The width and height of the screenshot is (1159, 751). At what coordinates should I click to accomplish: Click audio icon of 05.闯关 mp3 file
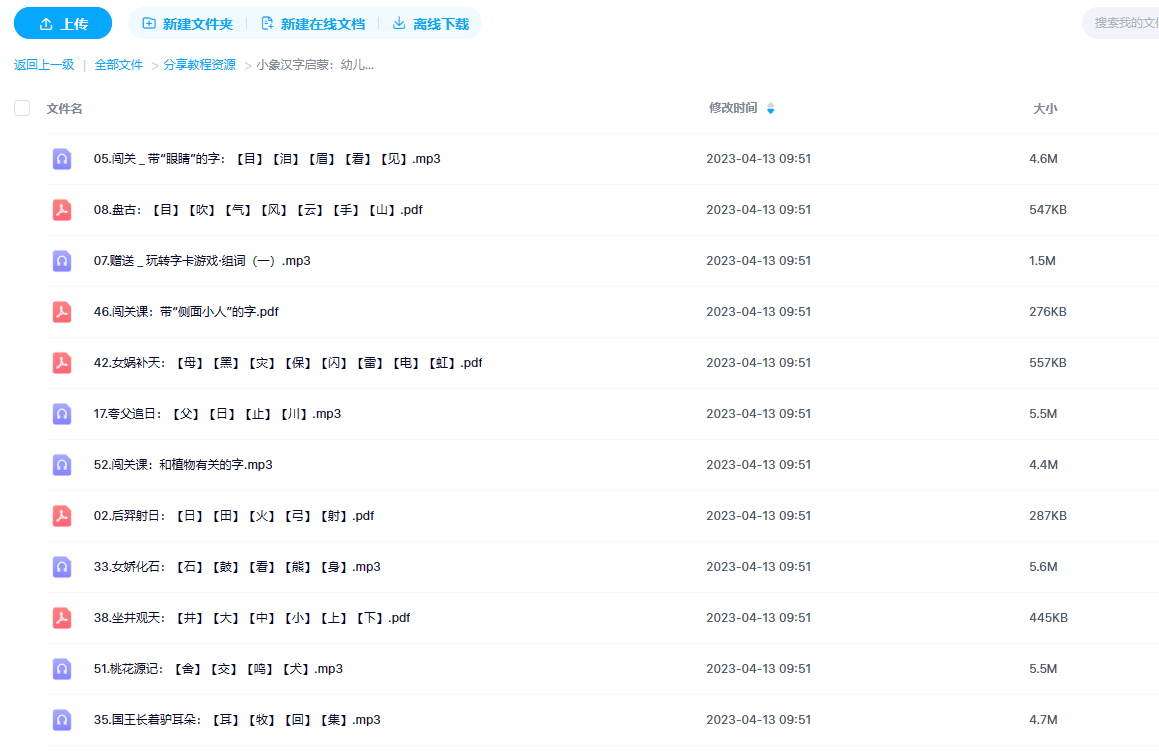(x=62, y=159)
